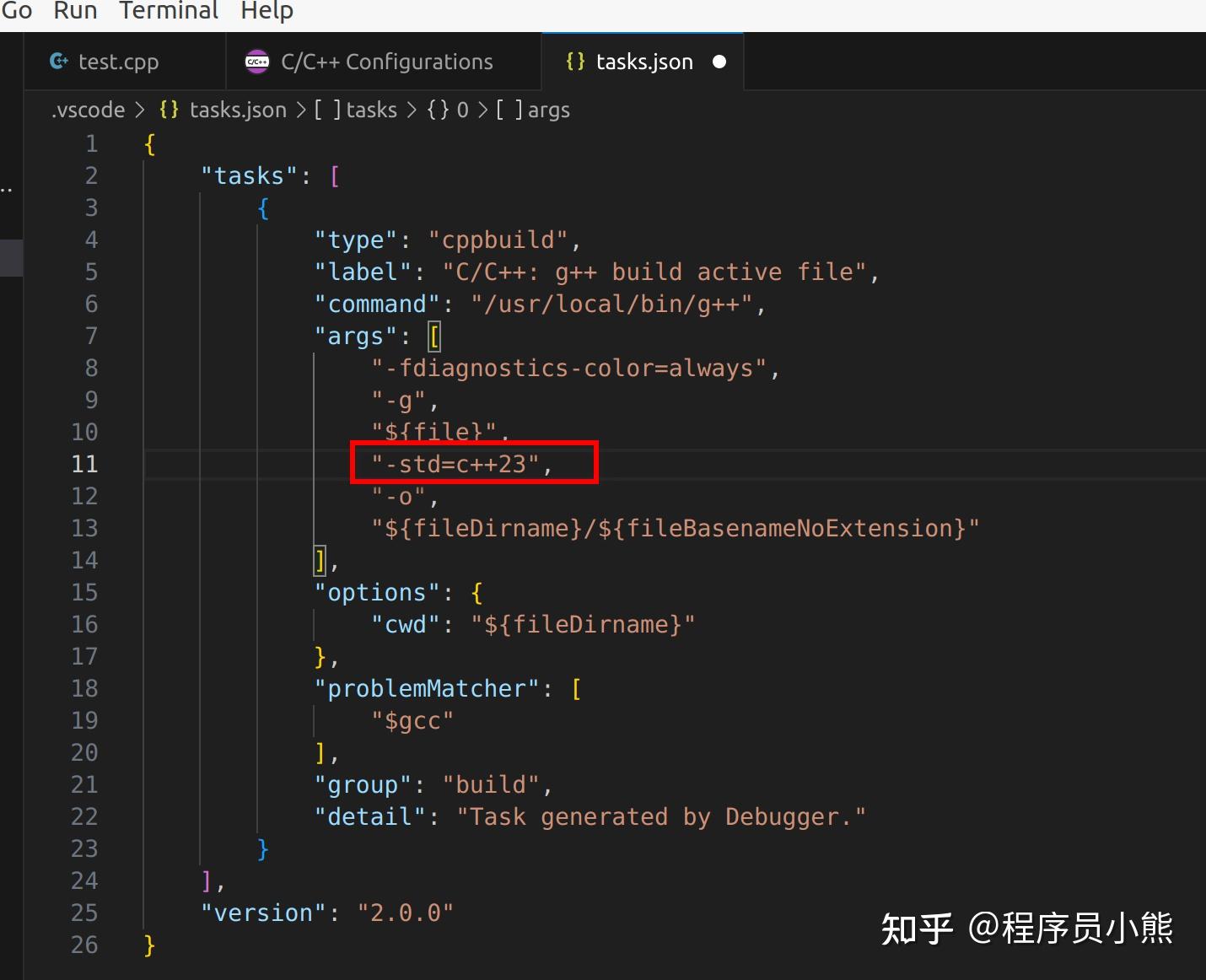1206x980 pixels.
Task: Open the Help menu
Action: point(266,11)
